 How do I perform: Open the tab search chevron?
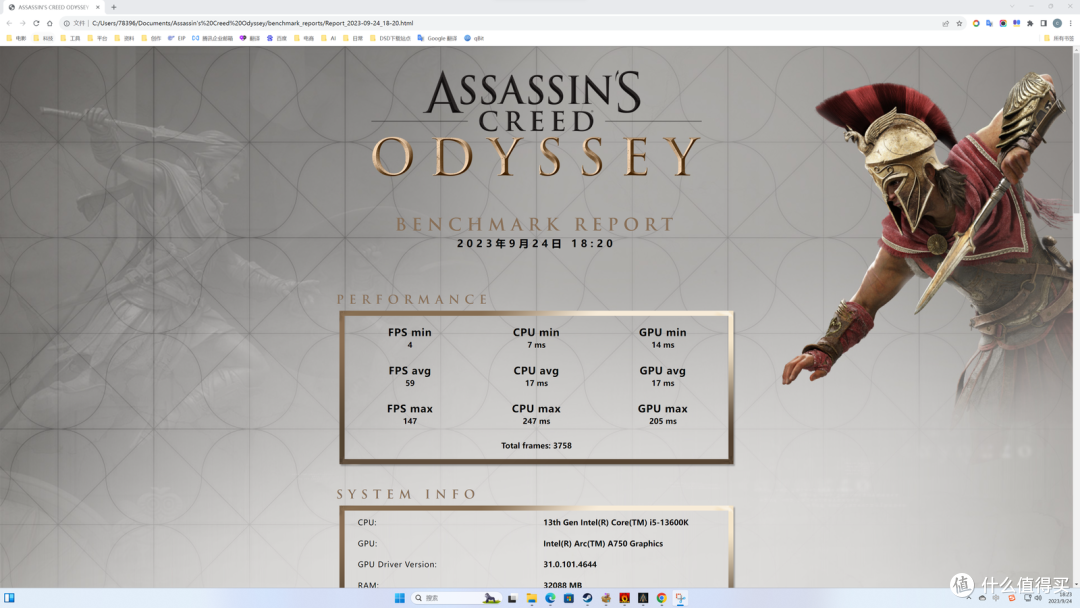[1012, 6]
